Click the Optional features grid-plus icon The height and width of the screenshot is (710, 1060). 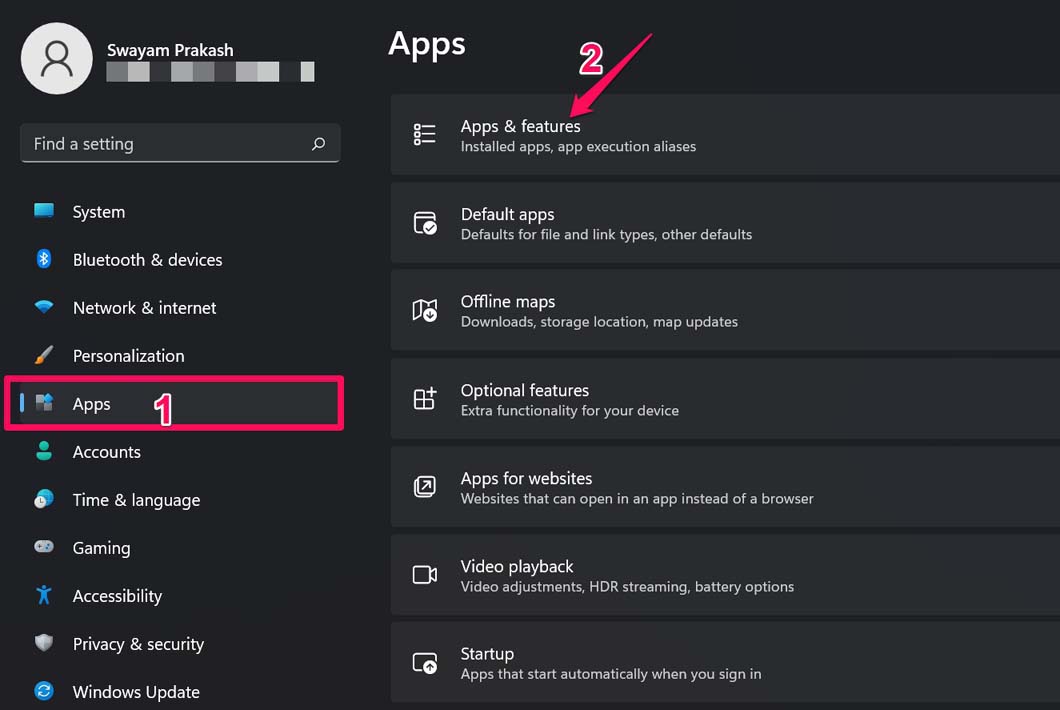coord(425,398)
